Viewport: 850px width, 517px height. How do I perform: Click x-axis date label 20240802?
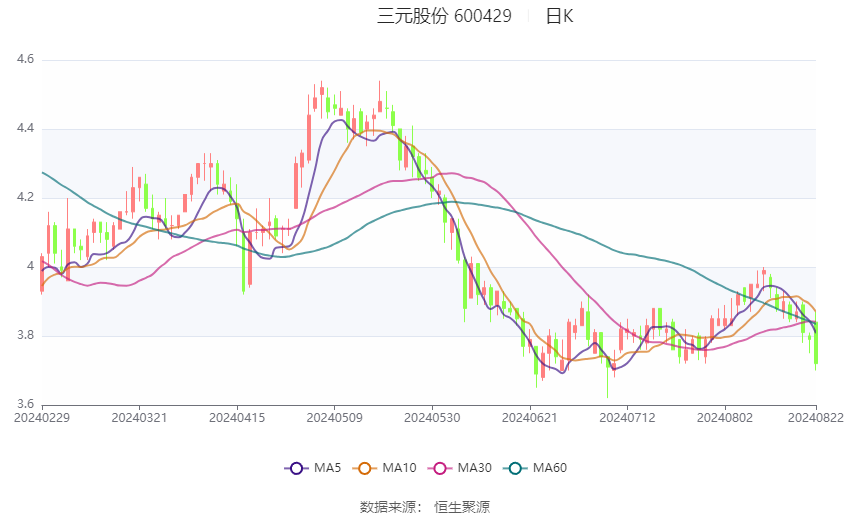(x=725, y=418)
